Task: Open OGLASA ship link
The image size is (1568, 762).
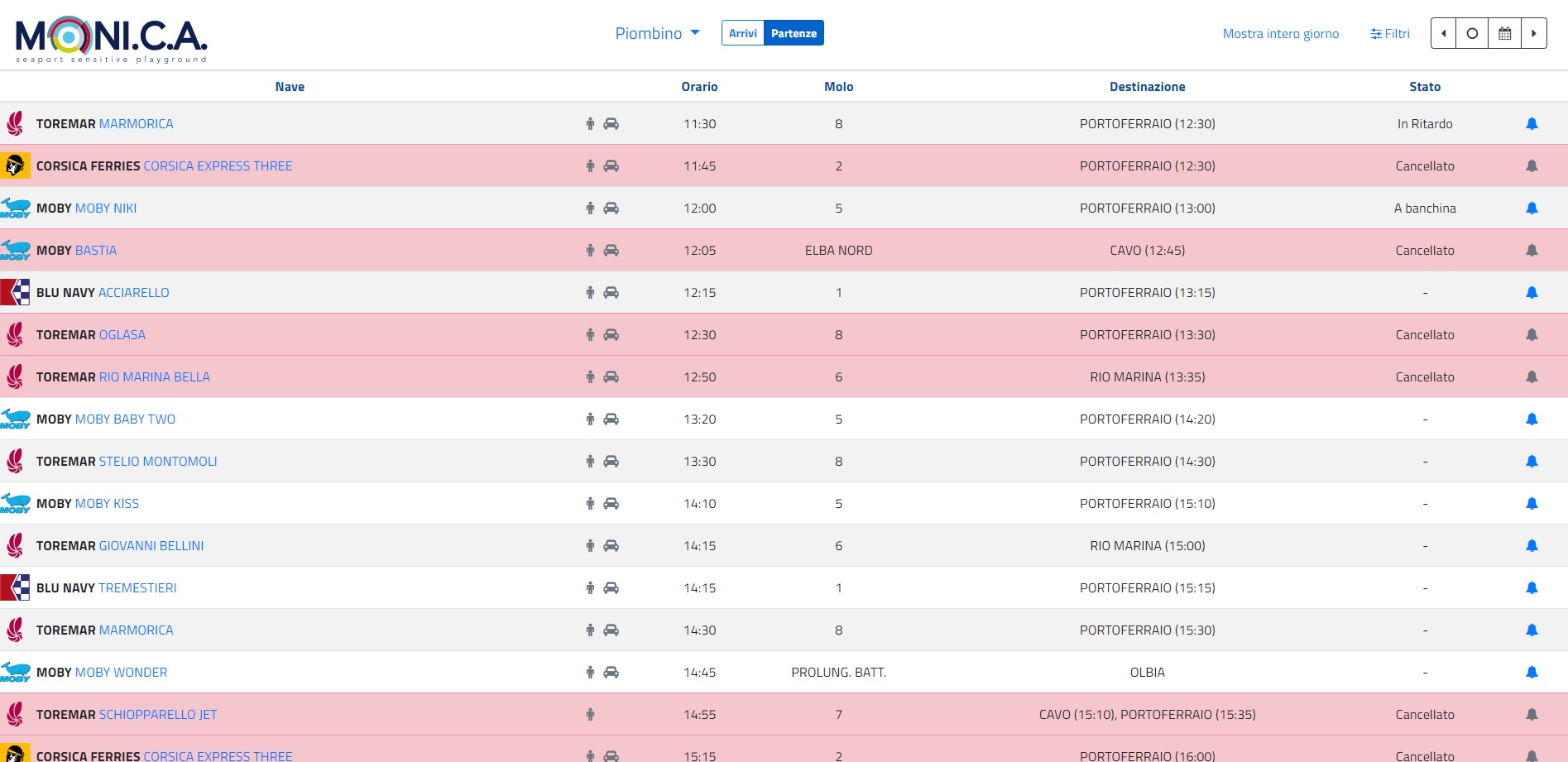Action: coord(122,335)
